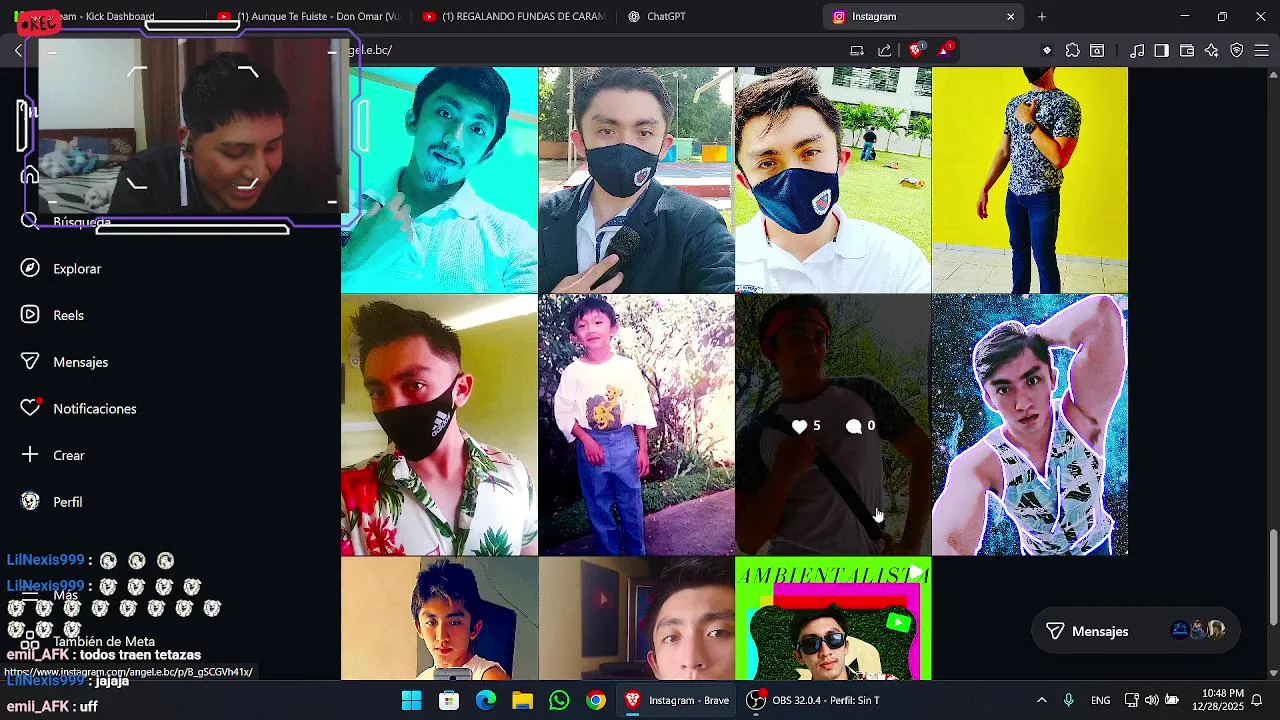
Task: Click the Brave playlist music note icon
Action: click(x=1137, y=50)
